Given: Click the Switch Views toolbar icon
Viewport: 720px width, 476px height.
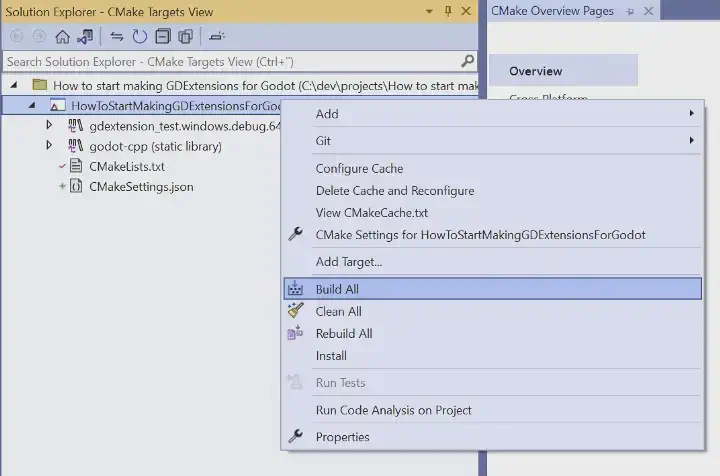Looking at the screenshot, I should pos(85,36).
